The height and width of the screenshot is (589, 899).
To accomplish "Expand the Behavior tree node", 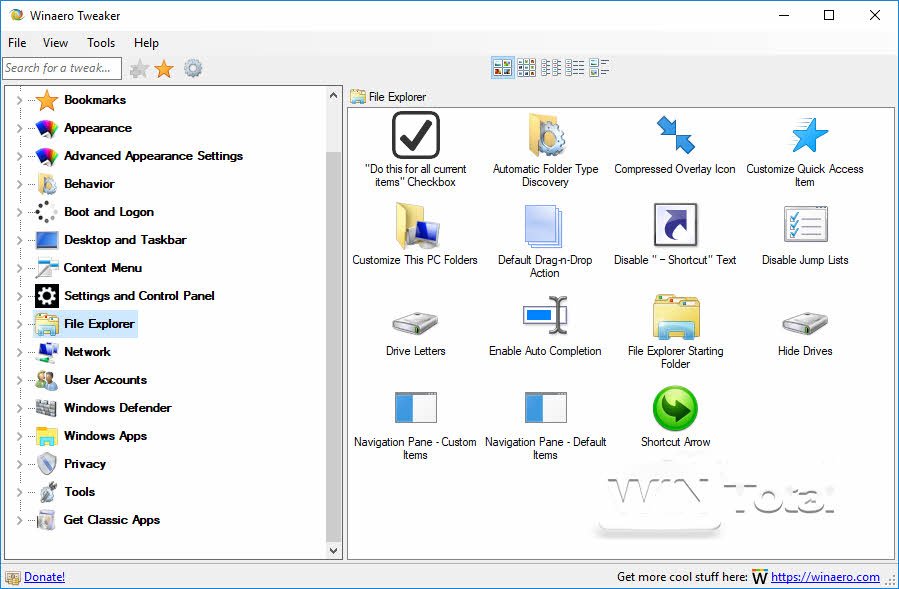I will [x=19, y=184].
